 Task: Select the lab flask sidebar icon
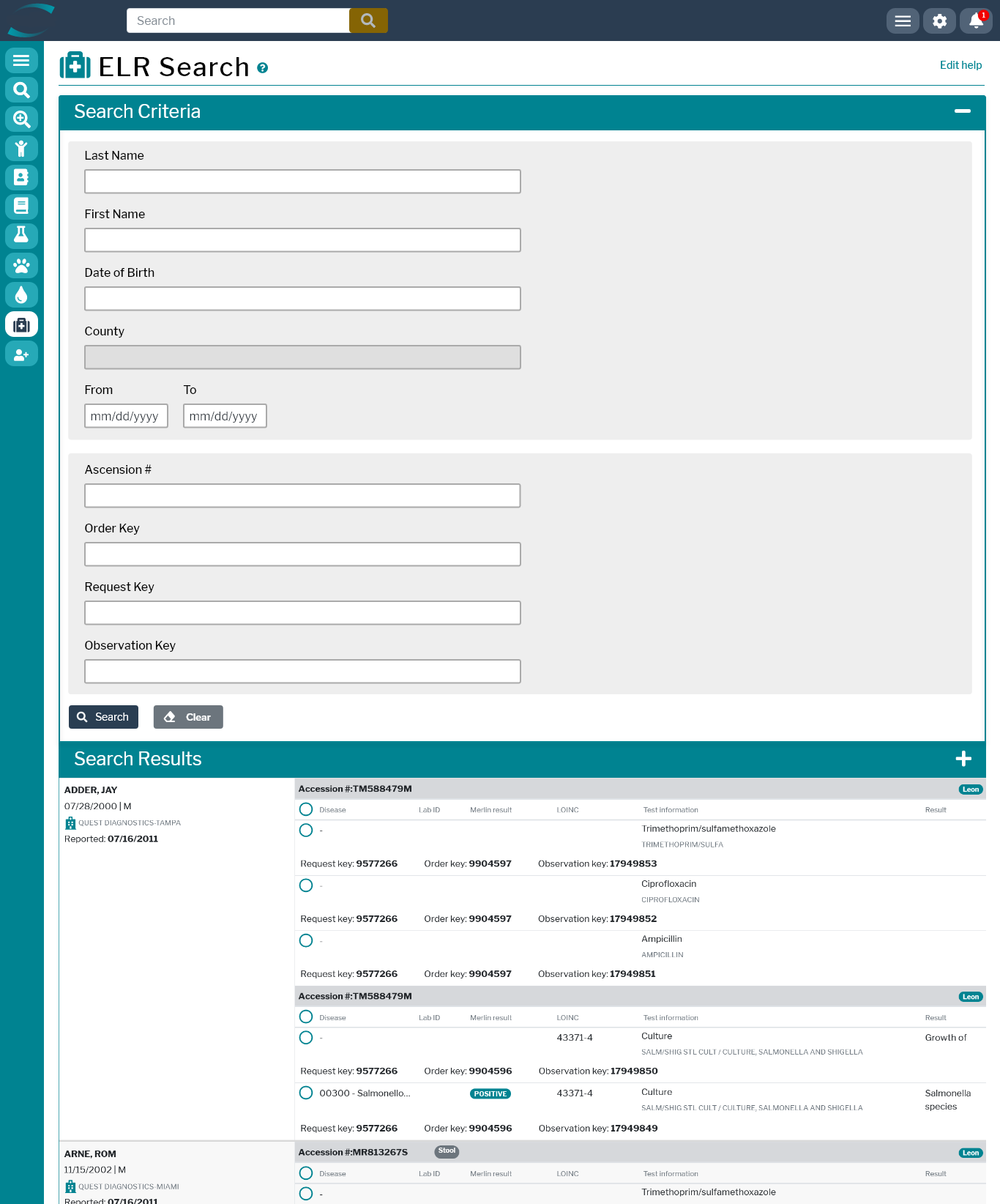pos(21,236)
